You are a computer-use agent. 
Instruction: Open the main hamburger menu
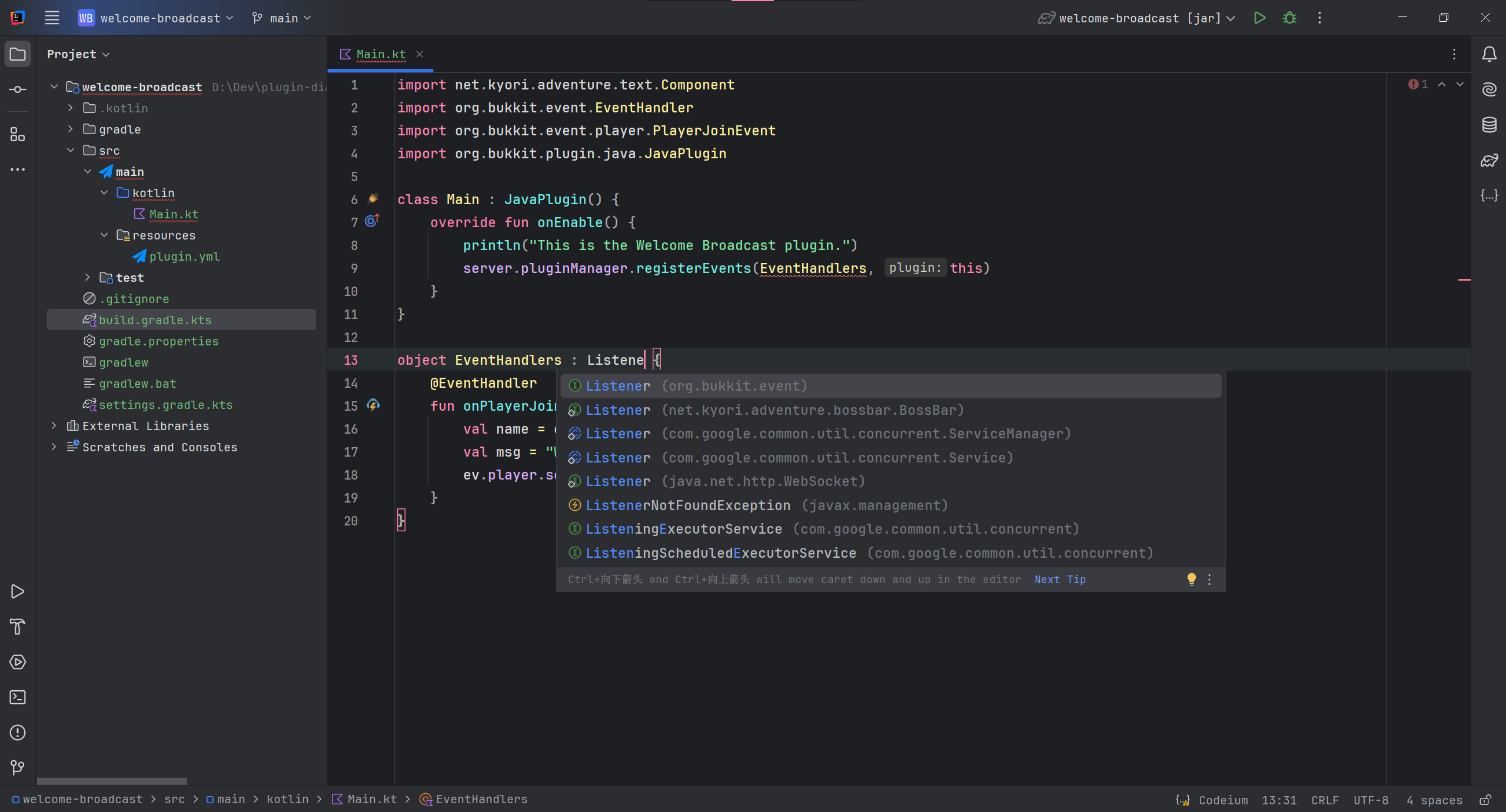click(x=52, y=18)
